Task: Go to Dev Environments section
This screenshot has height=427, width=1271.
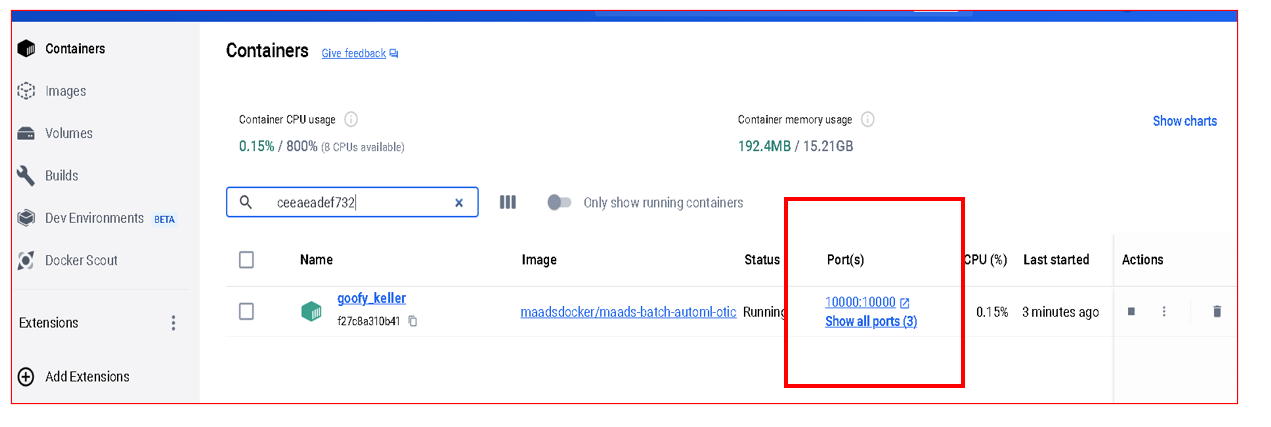Action: (x=95, y=218)
